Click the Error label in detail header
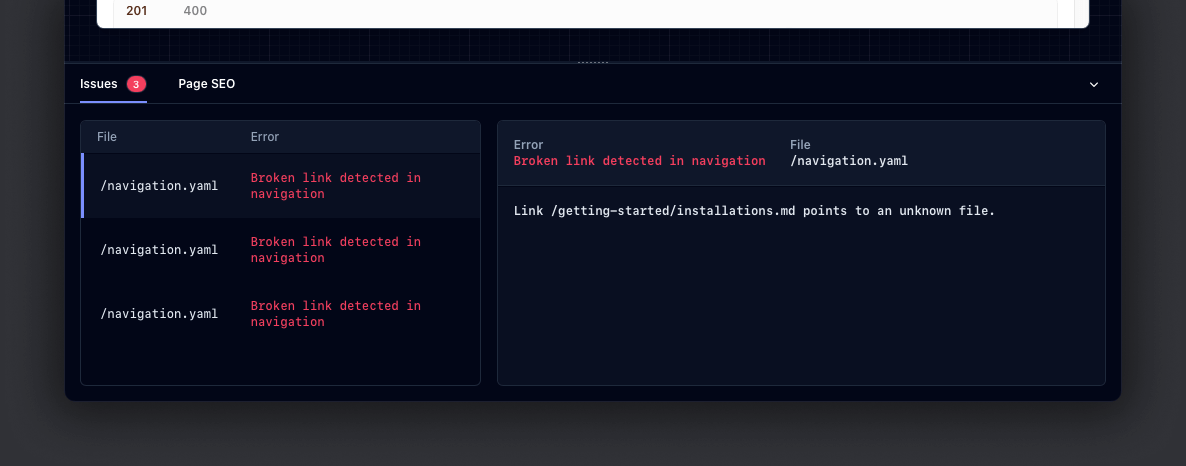 click(x=528, y=145)
